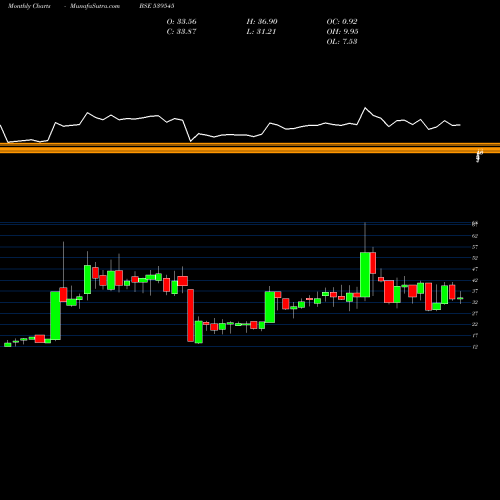Click the 42 price axis label
Image resolution: width=500 pixels, height=500 pixels.
click(475, 280)
